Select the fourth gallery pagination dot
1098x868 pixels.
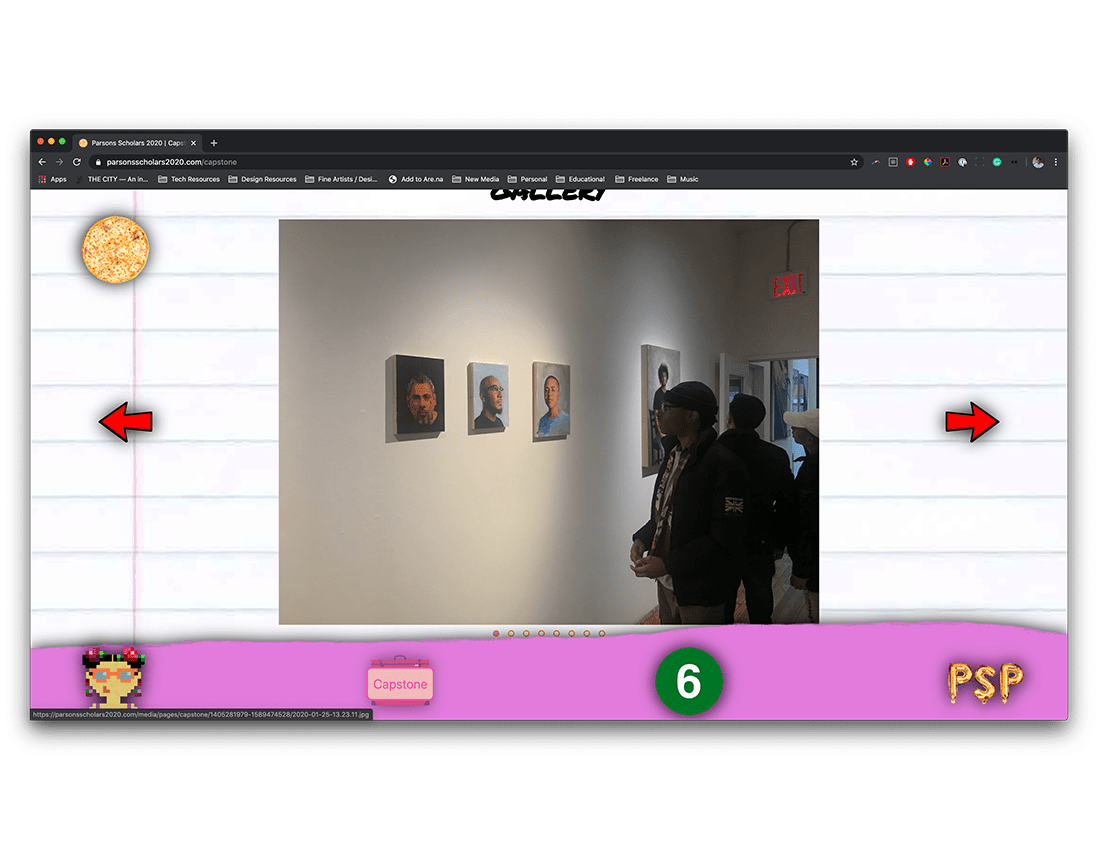(541, 634)
